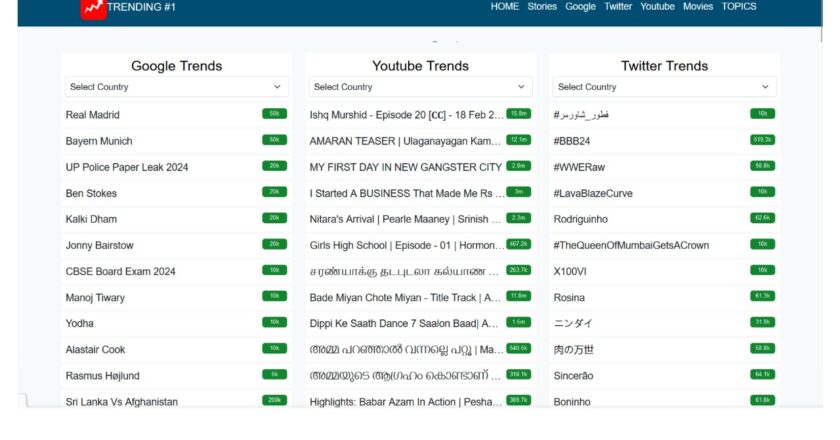Click the red Trending #1 logo icon
Viewport: 840px width, 440px height.
click(93, 9)
